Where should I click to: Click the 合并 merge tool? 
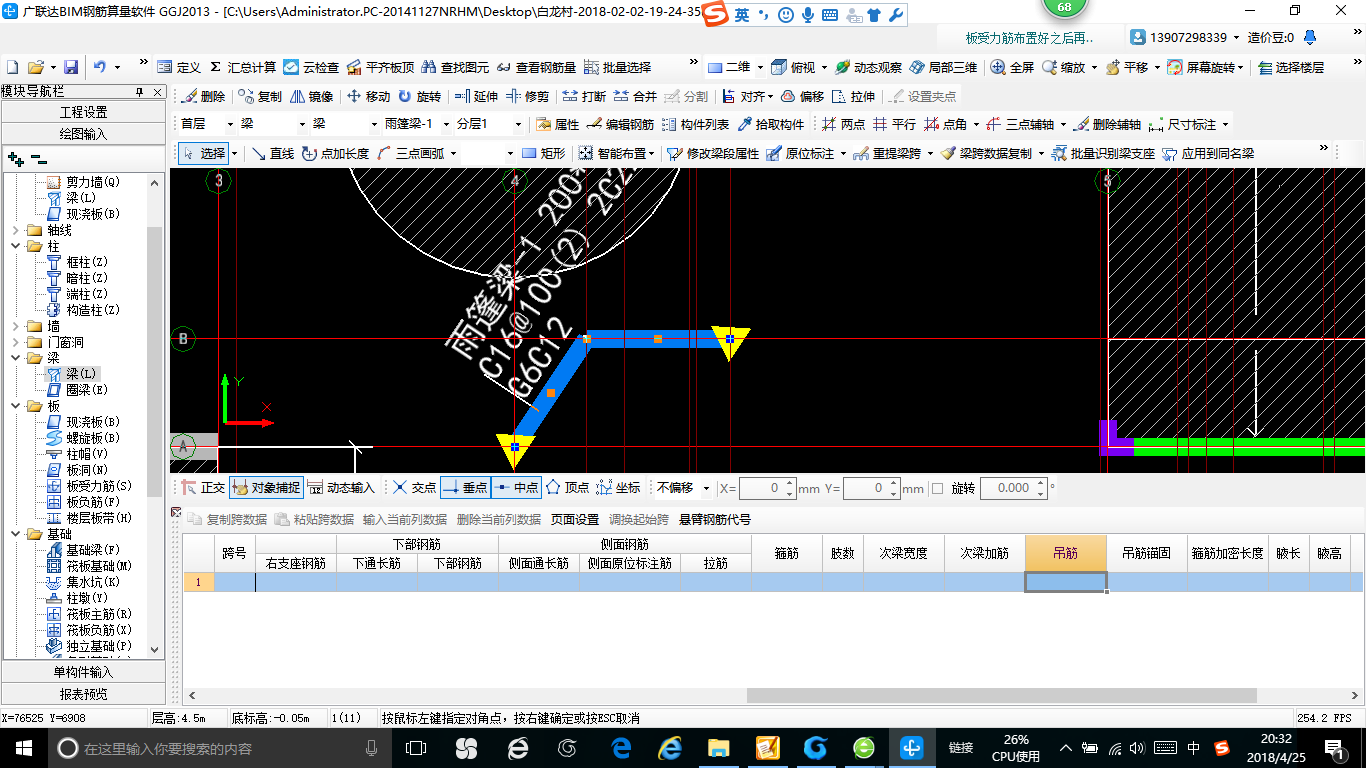[635, 96]
